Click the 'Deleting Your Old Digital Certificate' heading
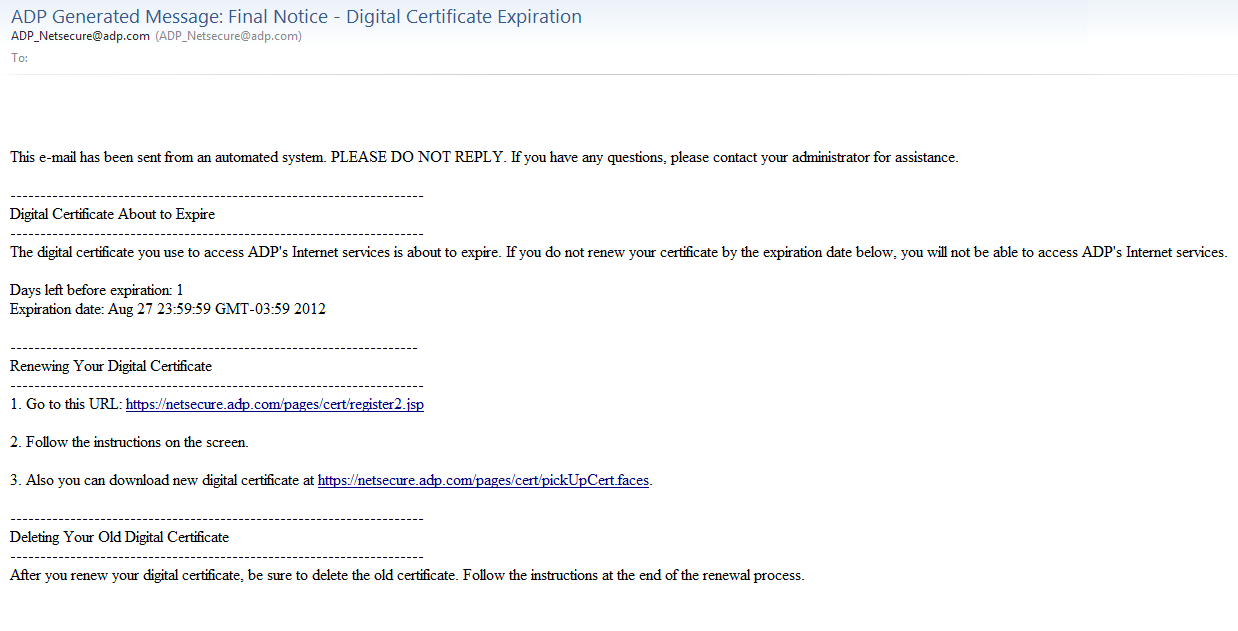1238x631 pixels. pos(120,537)
